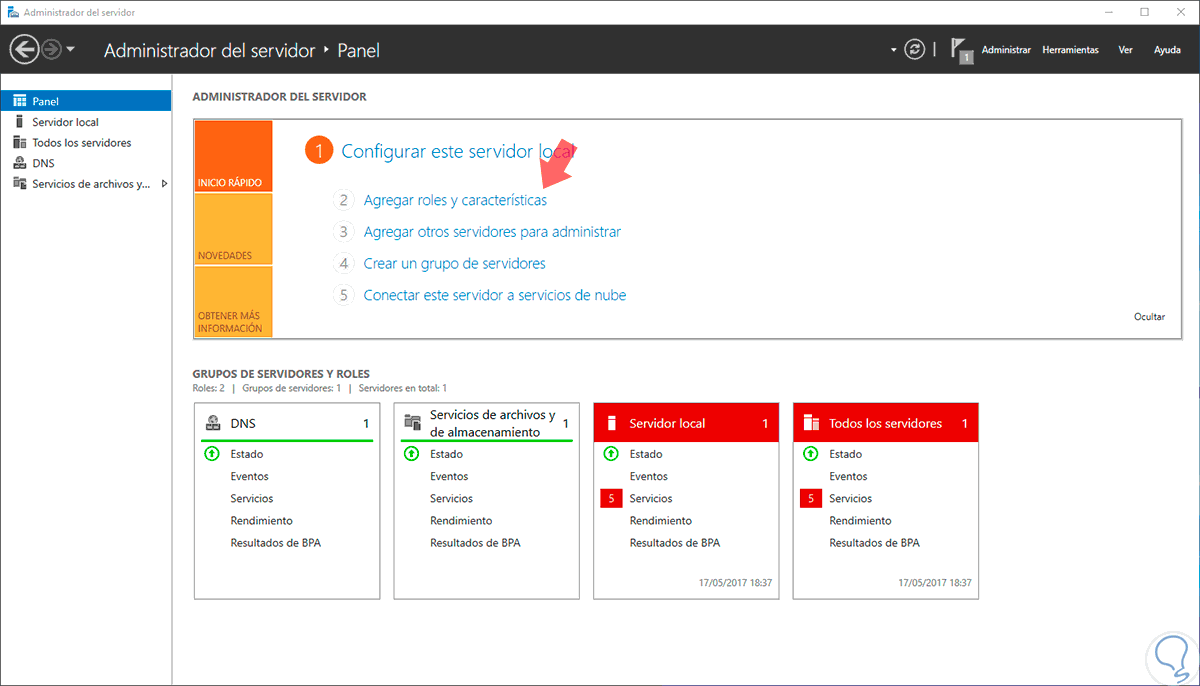Click the DNS tile server icon

coord(212,423)
